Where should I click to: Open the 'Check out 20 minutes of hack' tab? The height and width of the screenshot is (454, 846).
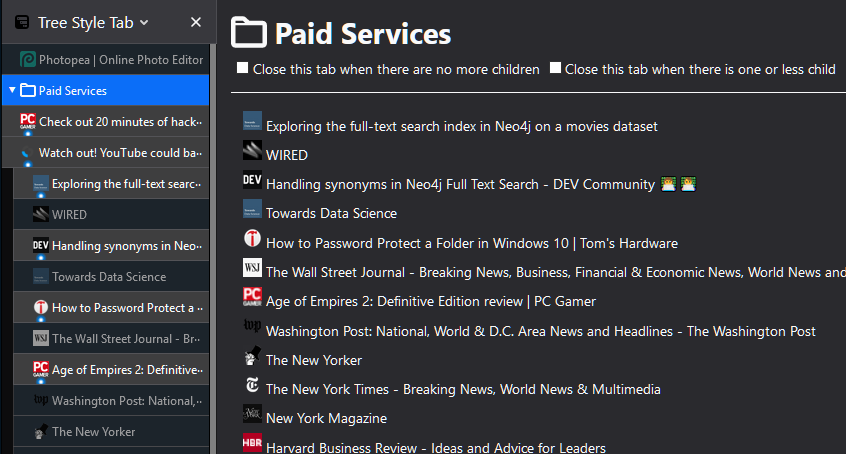(x=106, y=121)
